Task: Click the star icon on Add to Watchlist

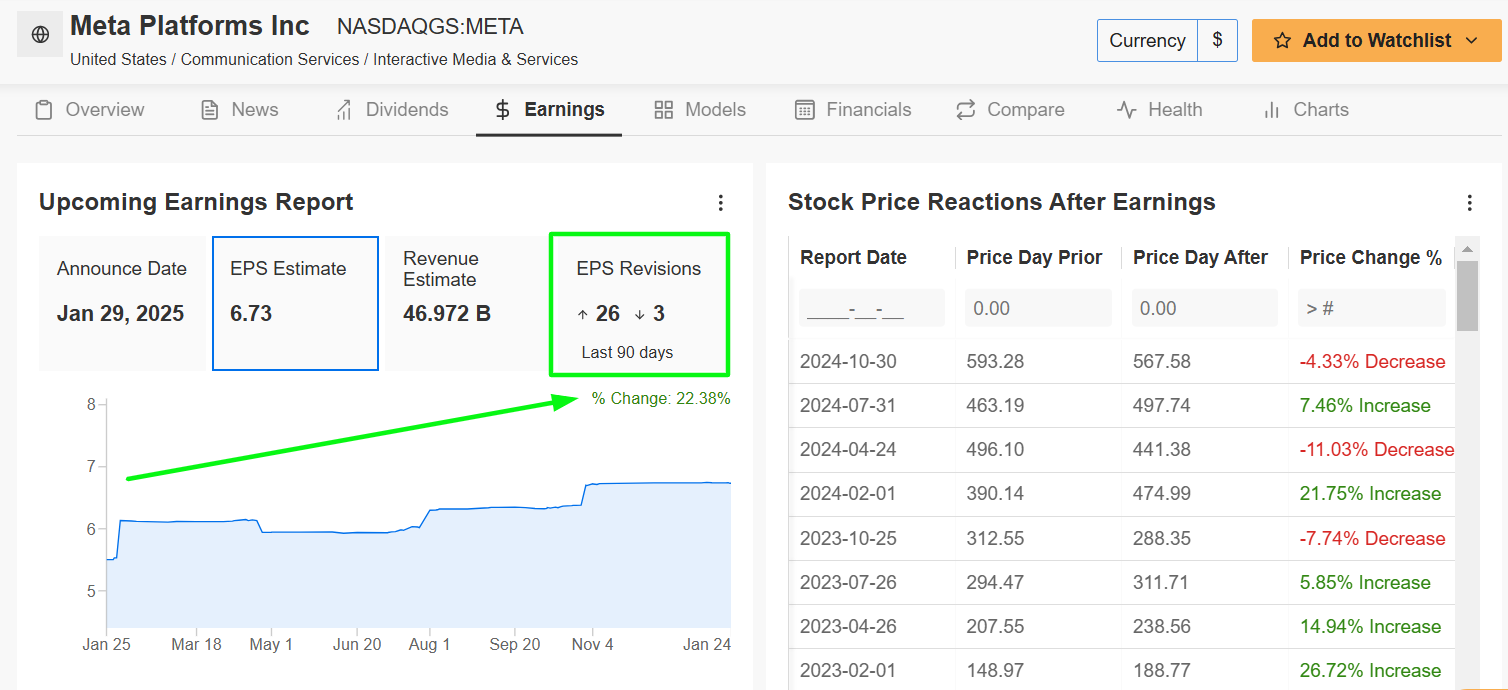Action: (1283, 41)
